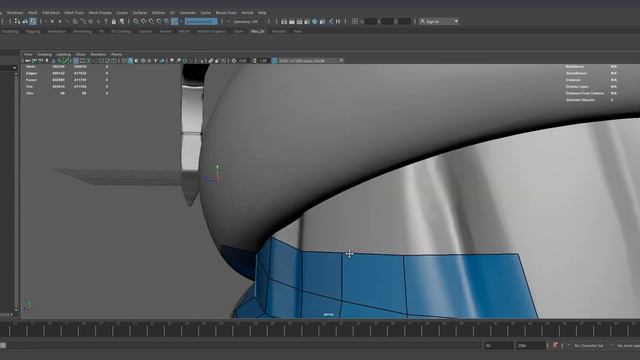Open Camera Attributes icon in panel toolbar
The image size is (640, 360).
click(40, 61)
